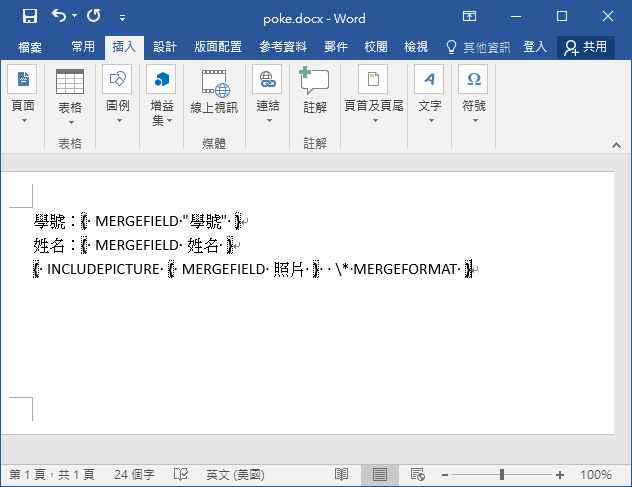Image resolution: width=632 pixels, height=487 pixels.
Task: Click the \* MERGEFORMAT switch text
Action: click(395, 269)
